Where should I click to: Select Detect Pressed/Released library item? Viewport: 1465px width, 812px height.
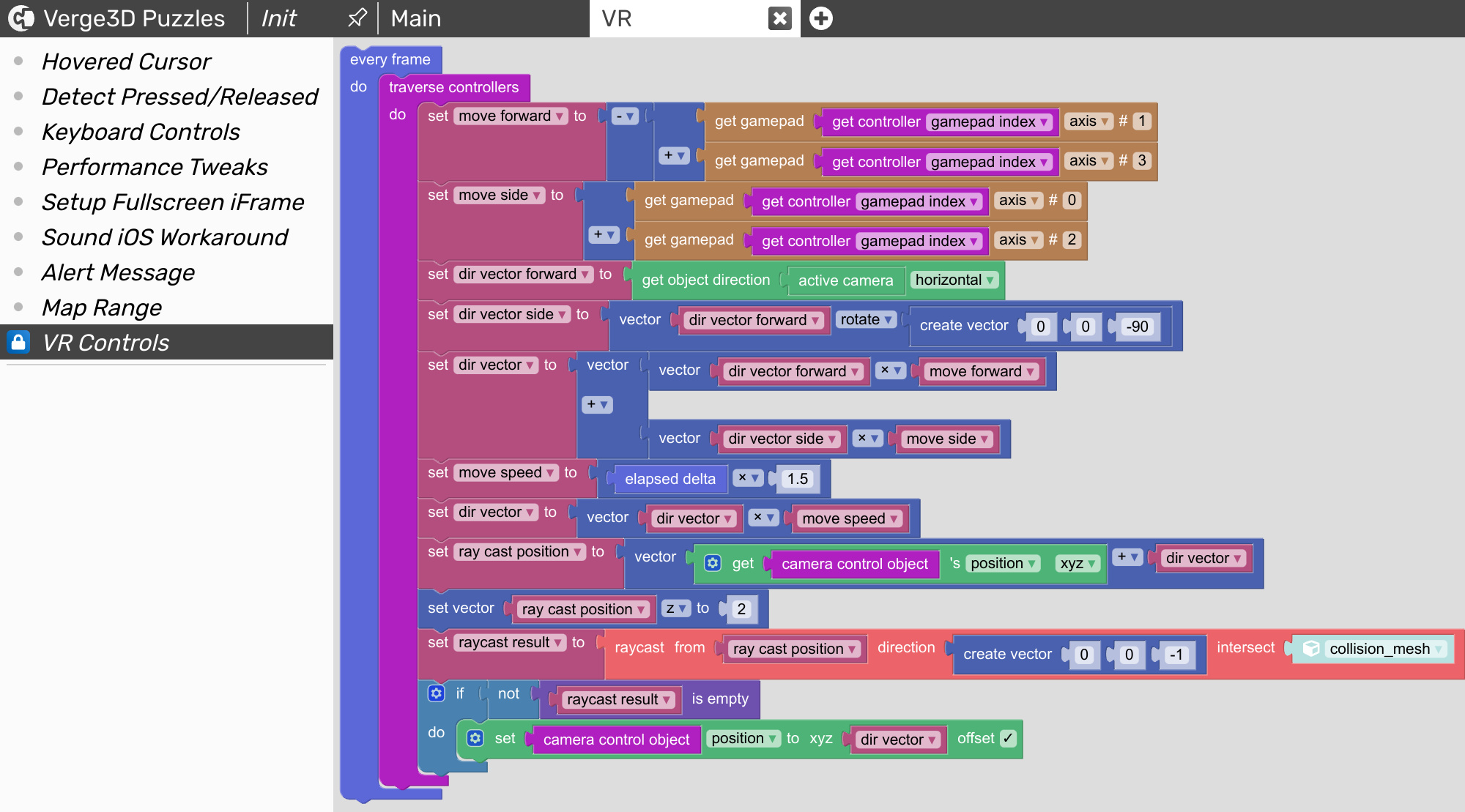pyautogui.click(x=180, y=97)
